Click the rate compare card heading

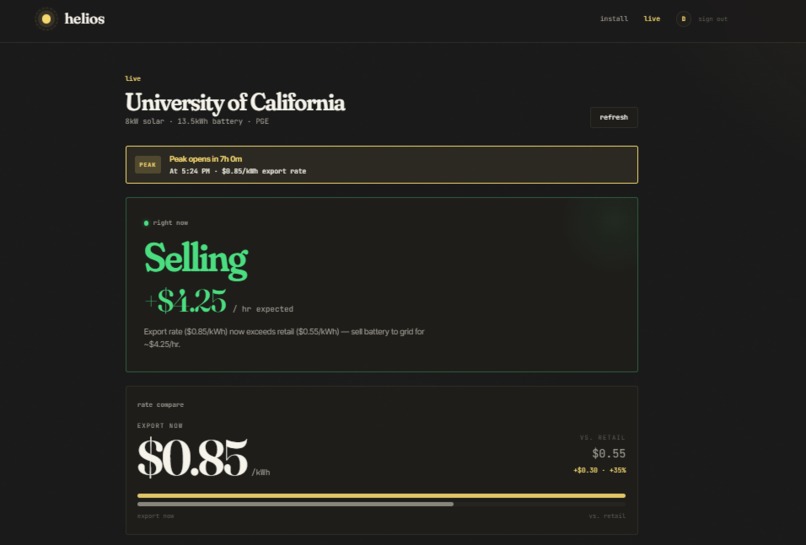coord(160,405)
